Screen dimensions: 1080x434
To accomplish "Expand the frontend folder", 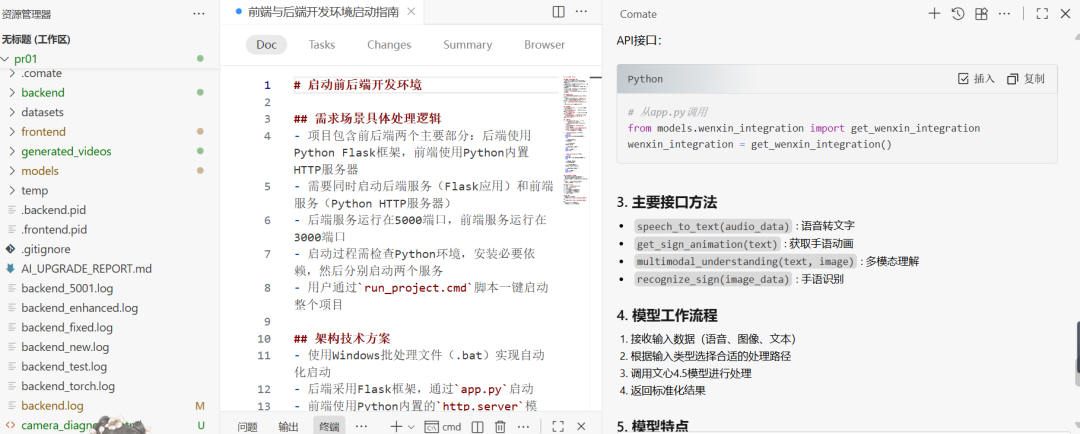I will 110,132.
